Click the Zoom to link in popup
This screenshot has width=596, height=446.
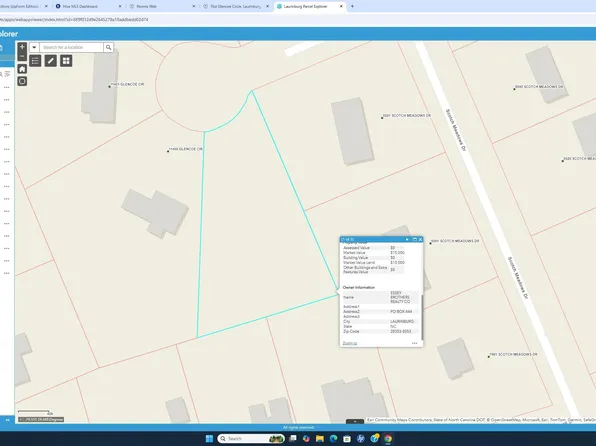(x=350, y=343)
